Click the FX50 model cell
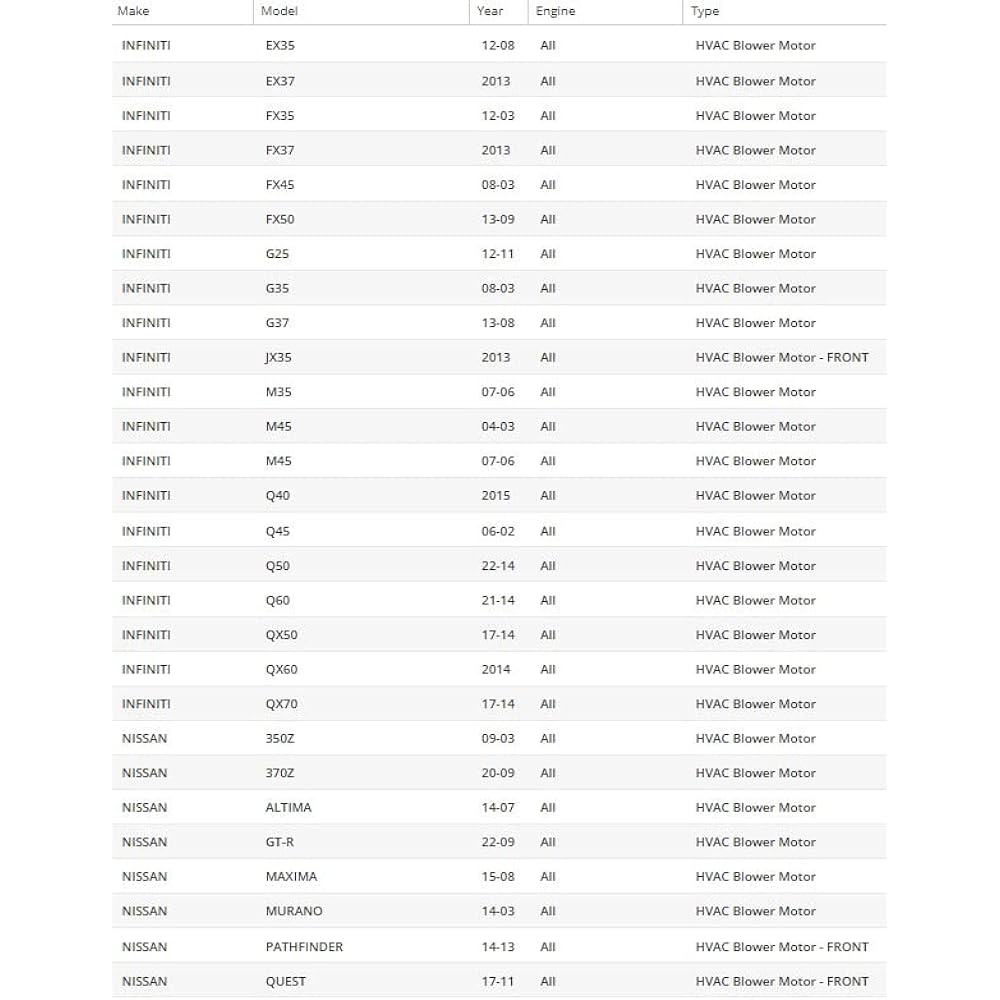 pos(280,219)
